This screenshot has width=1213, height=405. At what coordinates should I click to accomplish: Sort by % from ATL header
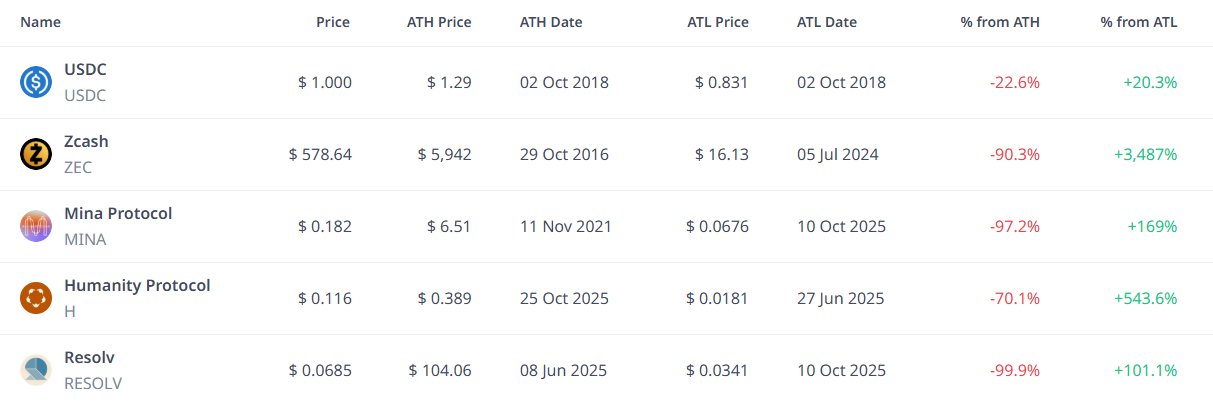[x=1139, y=22]
